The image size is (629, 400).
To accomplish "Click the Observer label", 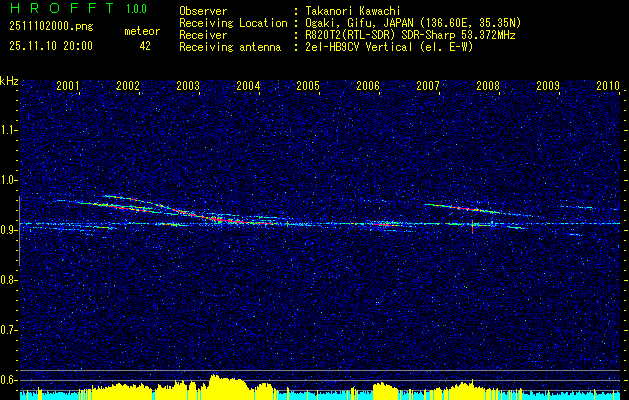I will tap(203, 11).
